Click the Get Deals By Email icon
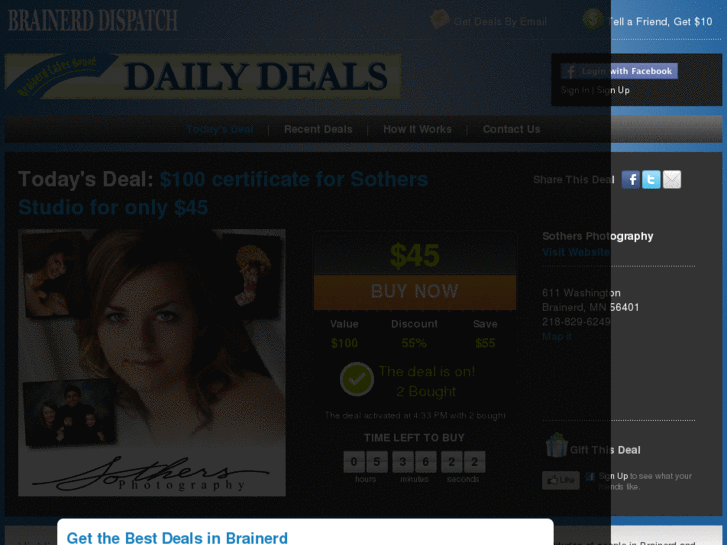This screenshot has width=727, height=545. (x=440, y=19)
